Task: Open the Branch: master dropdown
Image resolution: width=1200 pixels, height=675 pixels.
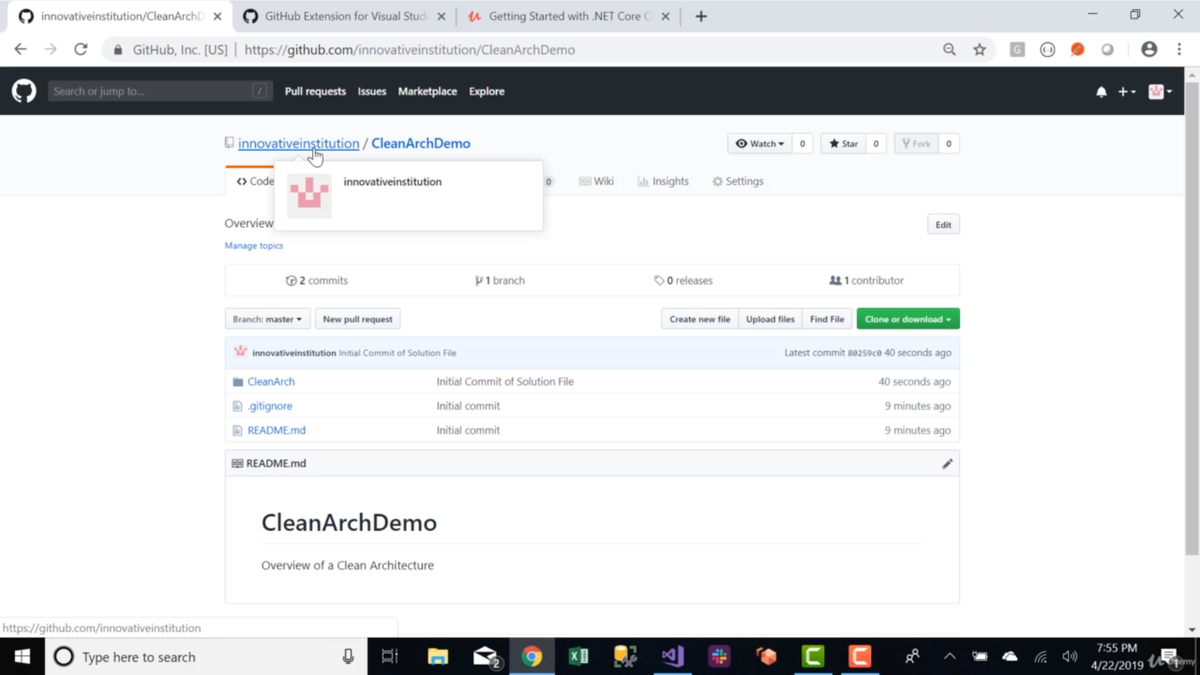Action: [267, 319]
